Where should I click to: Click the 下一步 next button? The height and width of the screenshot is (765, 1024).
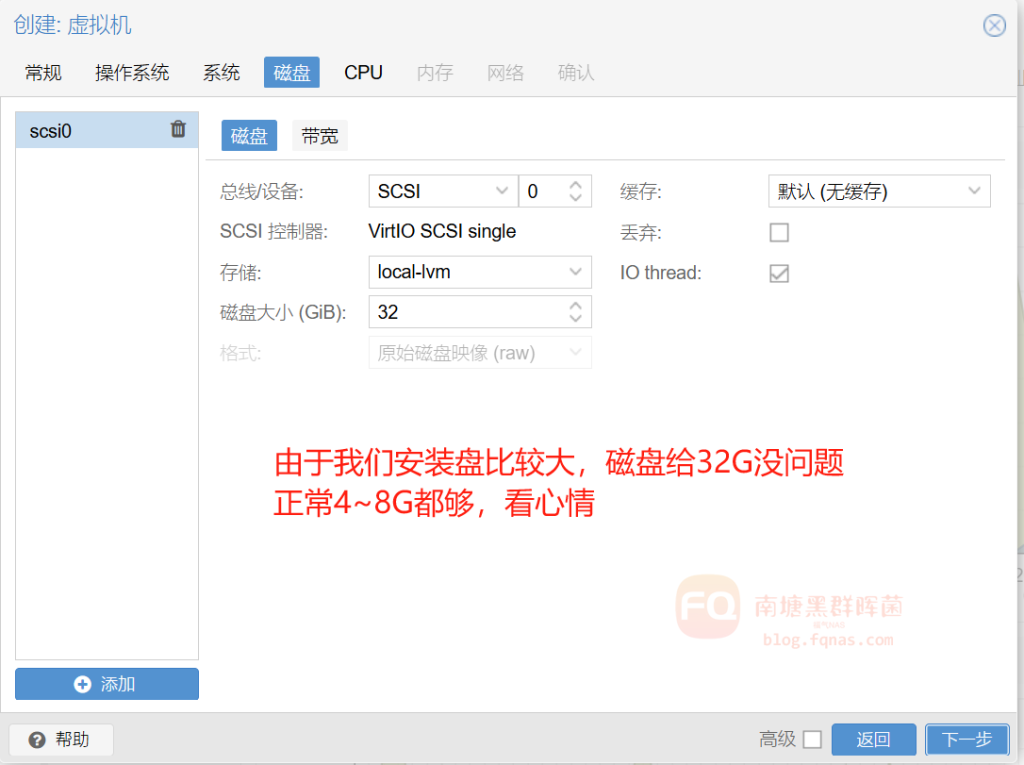pyautogui.click(x=966, y=739)
